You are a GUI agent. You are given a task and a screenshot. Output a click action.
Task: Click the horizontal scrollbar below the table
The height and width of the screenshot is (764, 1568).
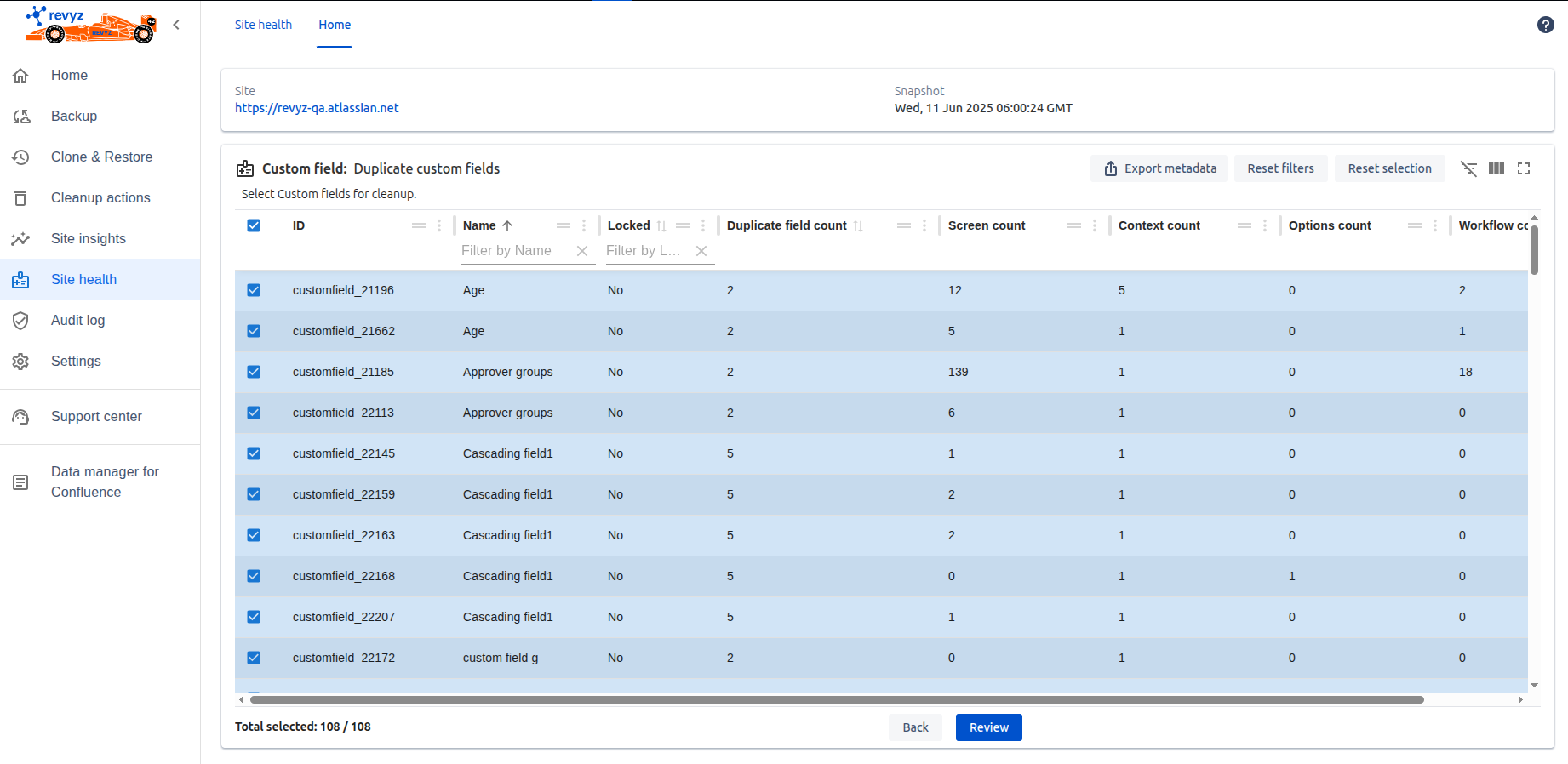[836, 699]
